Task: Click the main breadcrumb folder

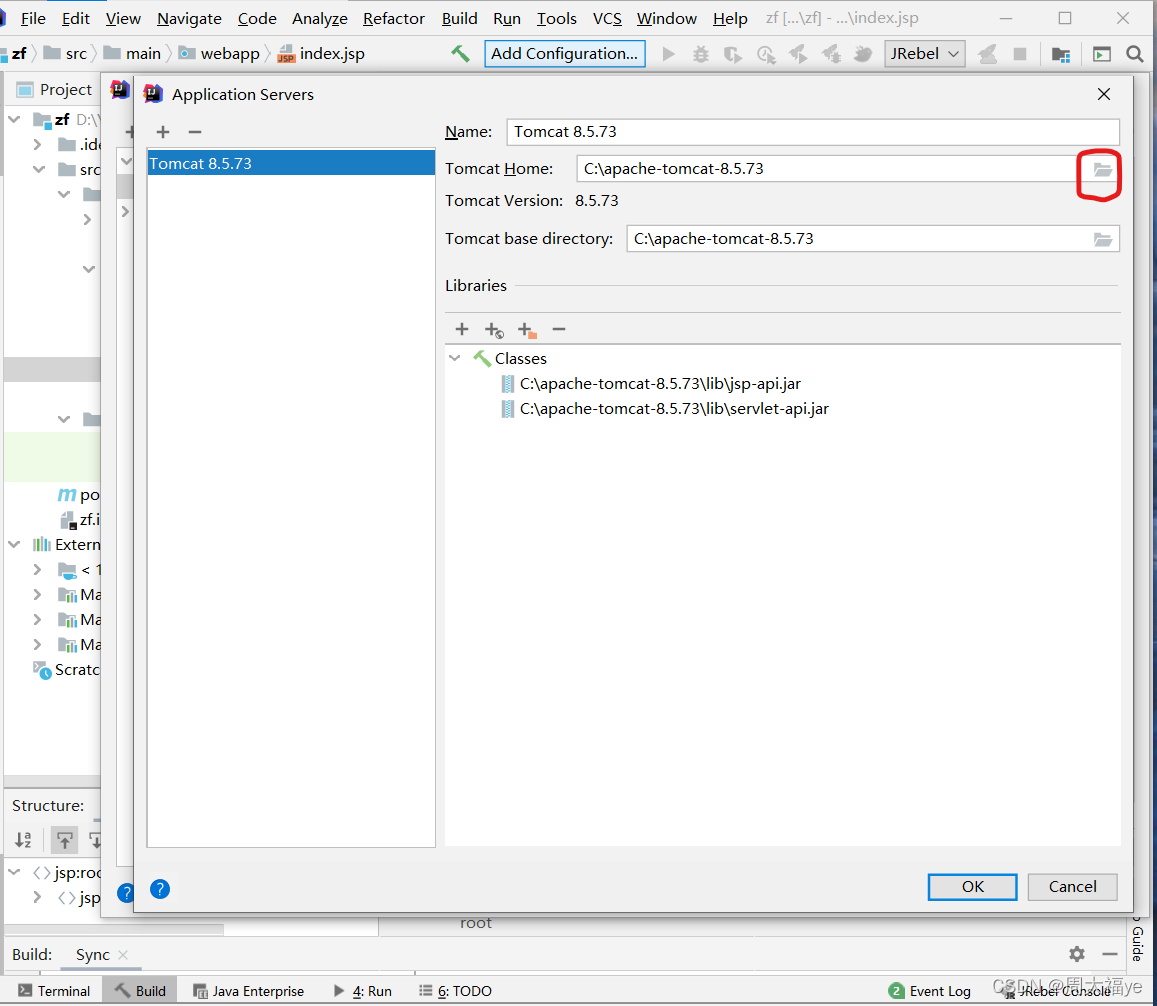Action: click(133, 54)
